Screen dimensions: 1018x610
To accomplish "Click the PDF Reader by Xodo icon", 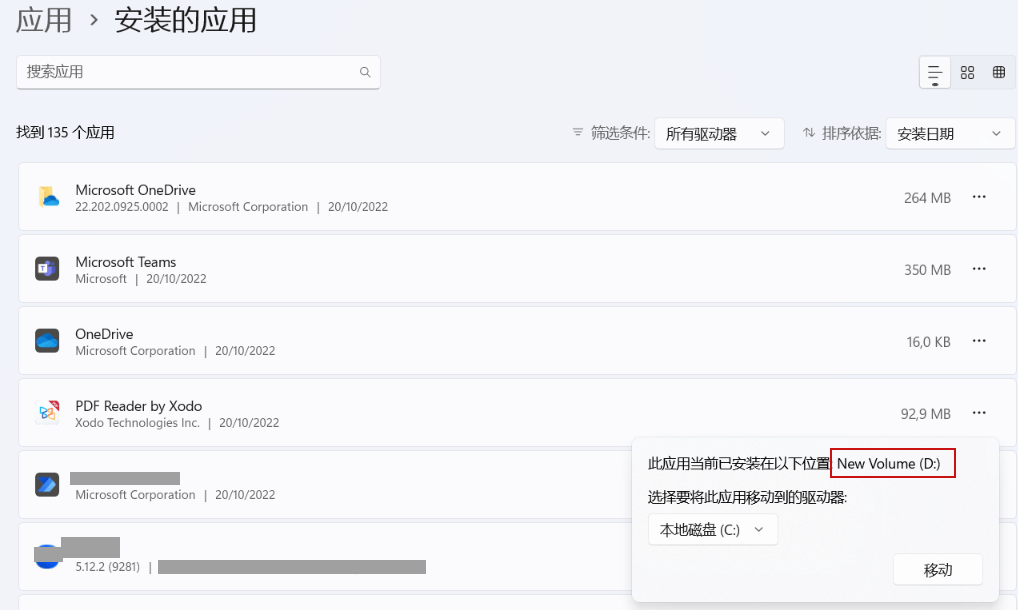I will click(x=47, y=413).
